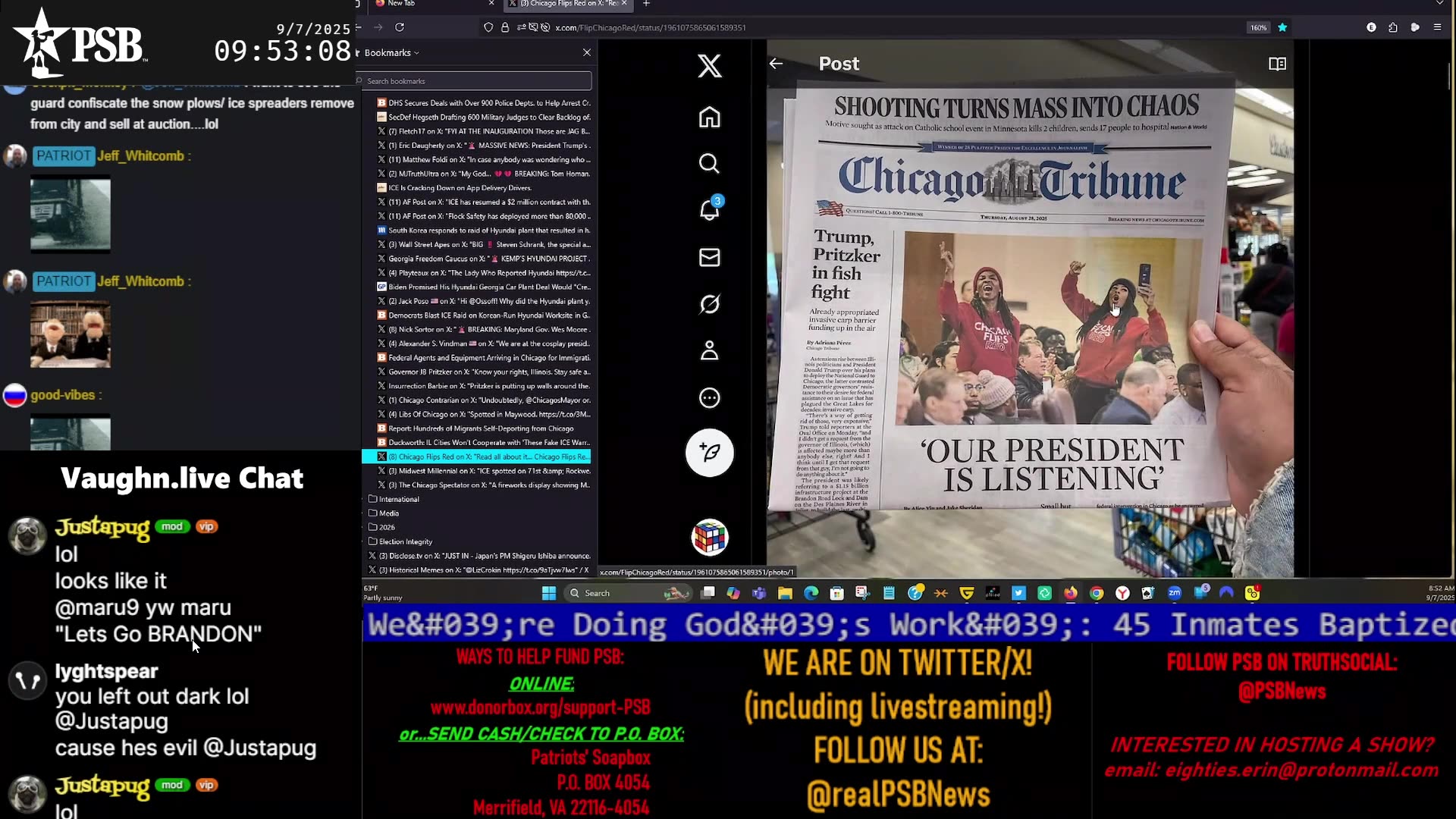The image size is (1456, 819).
Task: Open File Explorer on taskbar
Action: point(785,593)
